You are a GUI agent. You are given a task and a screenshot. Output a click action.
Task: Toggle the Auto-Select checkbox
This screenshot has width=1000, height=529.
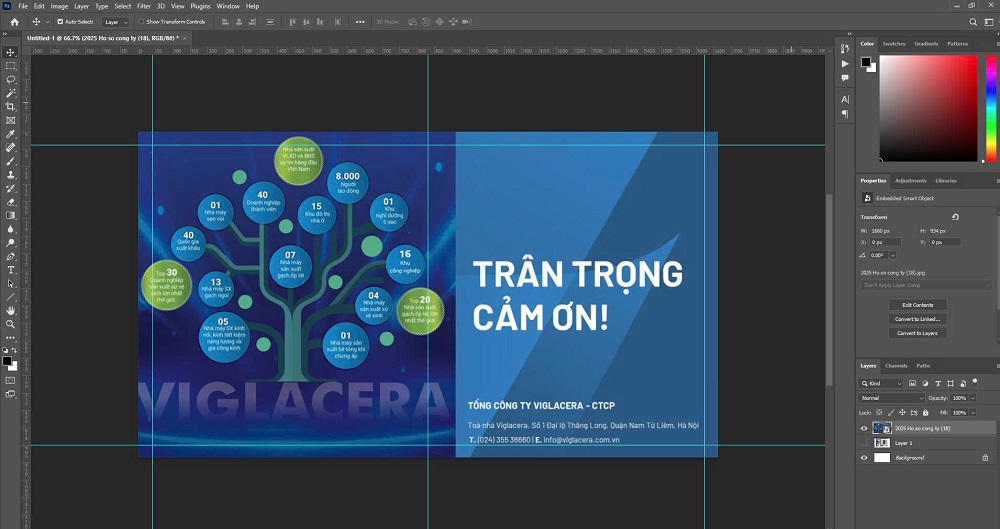61,22
